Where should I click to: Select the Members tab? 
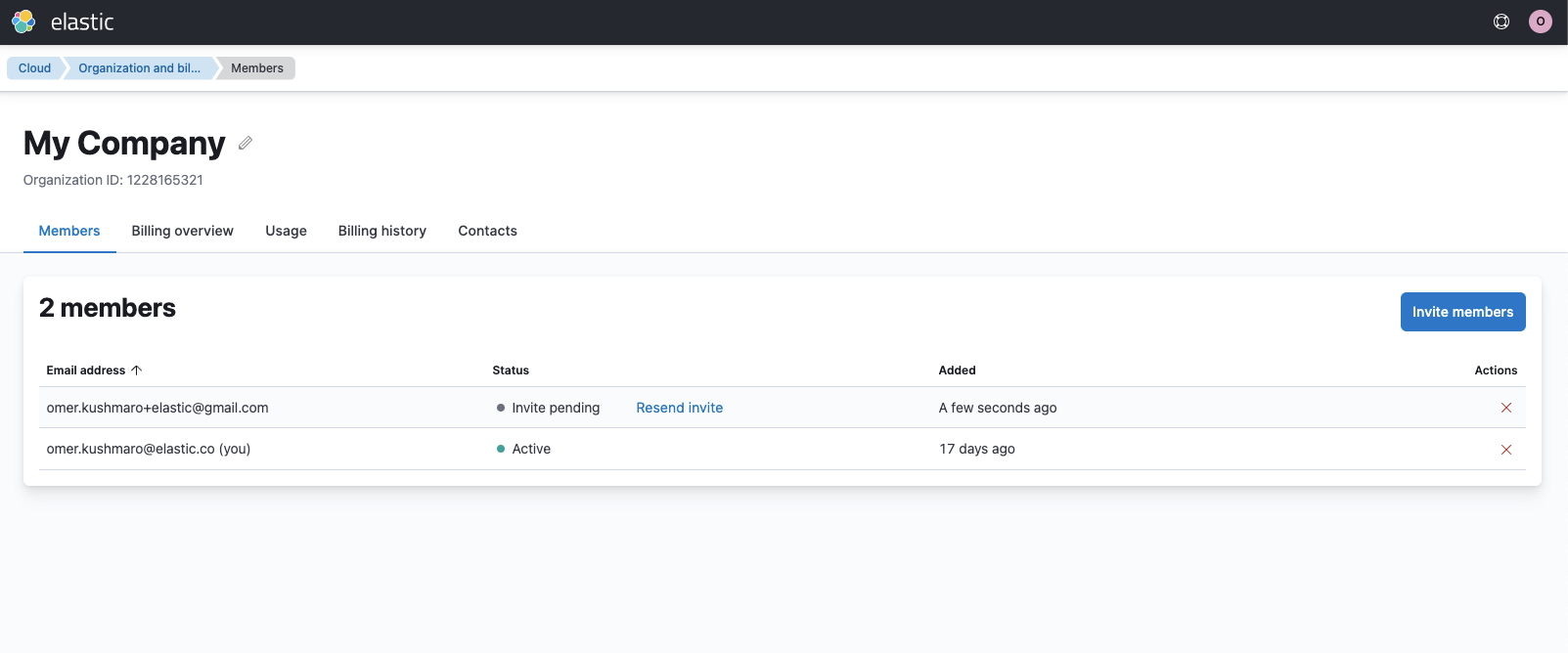69,231
